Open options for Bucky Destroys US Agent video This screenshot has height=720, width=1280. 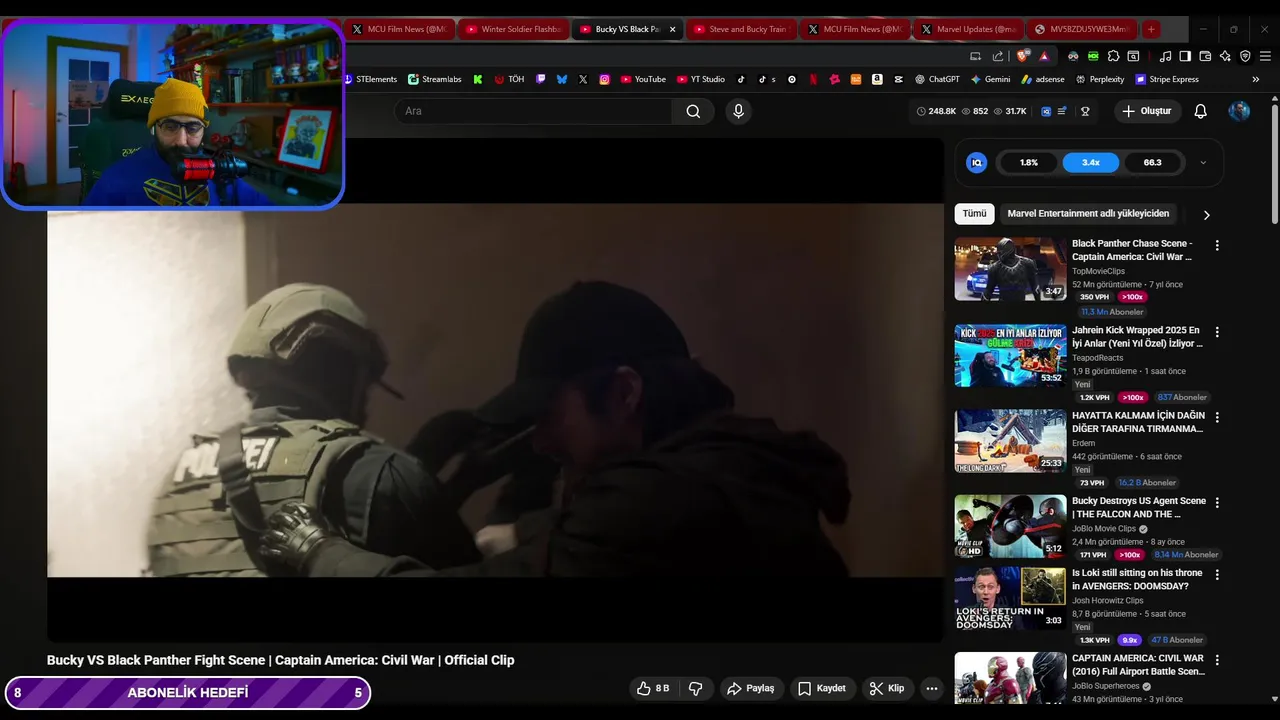(x=1217, y=503)
